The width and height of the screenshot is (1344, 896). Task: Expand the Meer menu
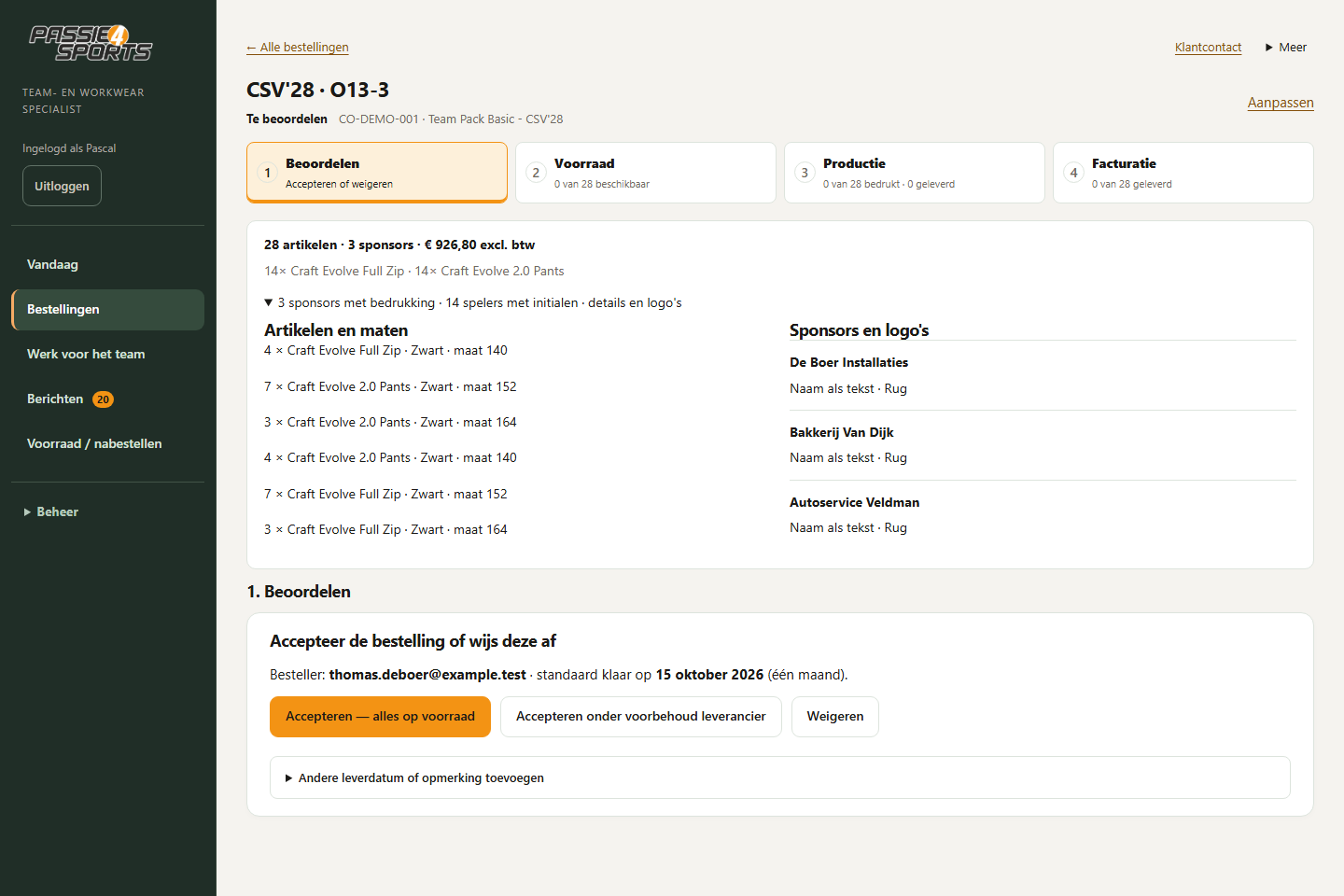tap(1286, 48)
